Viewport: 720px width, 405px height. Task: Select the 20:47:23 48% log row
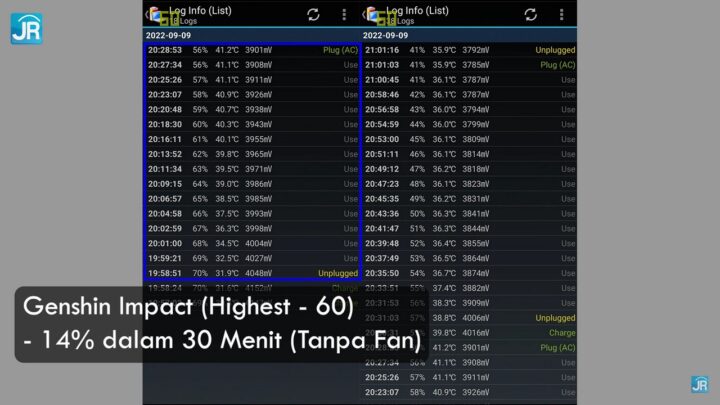pos(469,184)
